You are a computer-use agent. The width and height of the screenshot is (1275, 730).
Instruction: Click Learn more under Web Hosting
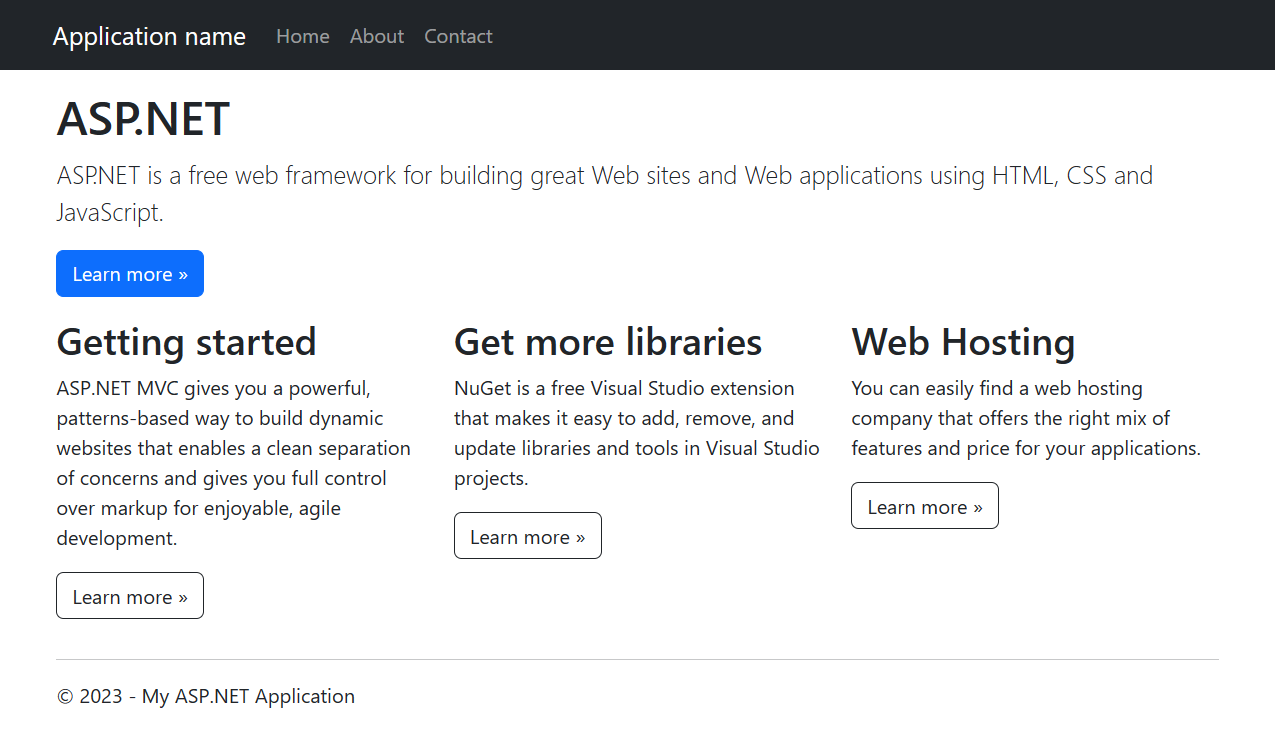pos(924,506)
